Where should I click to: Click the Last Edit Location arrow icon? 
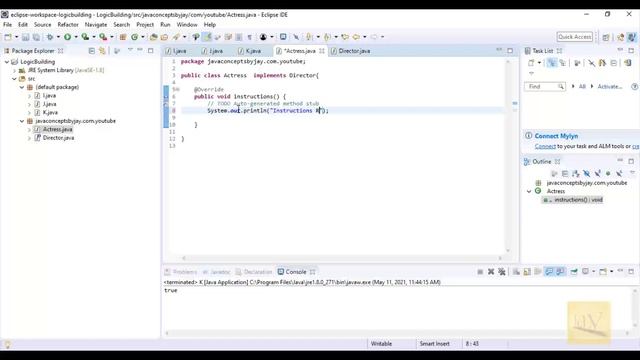tap(345, 37)
